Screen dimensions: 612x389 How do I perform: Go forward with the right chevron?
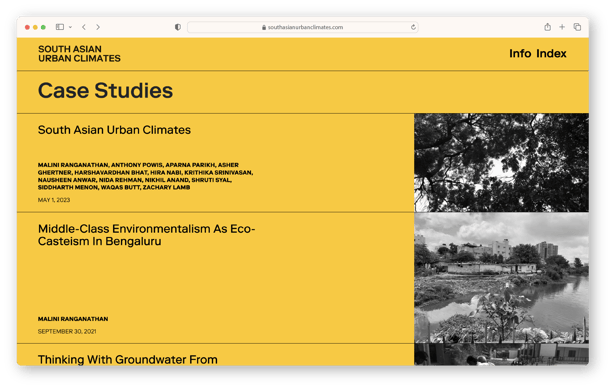click(x=98, y=27)
